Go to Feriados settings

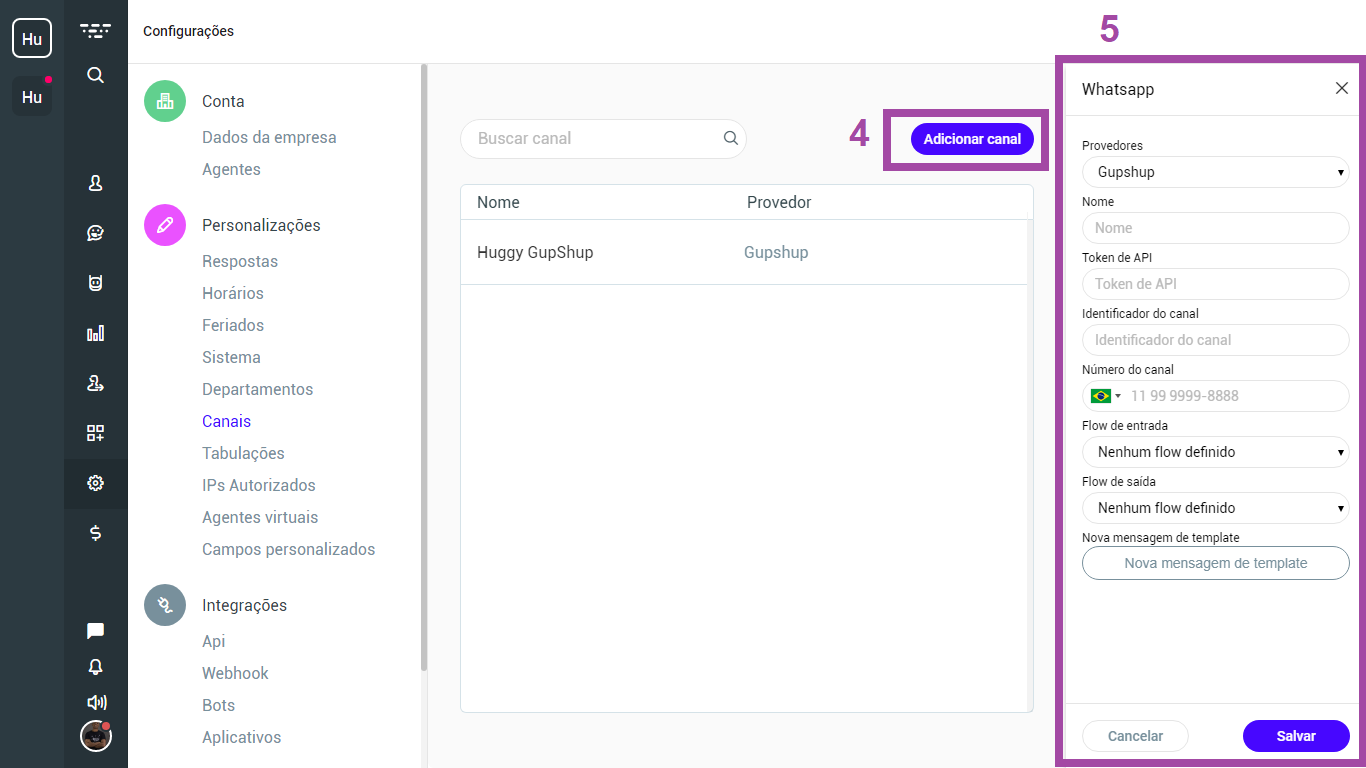click(x=233, y=325)
